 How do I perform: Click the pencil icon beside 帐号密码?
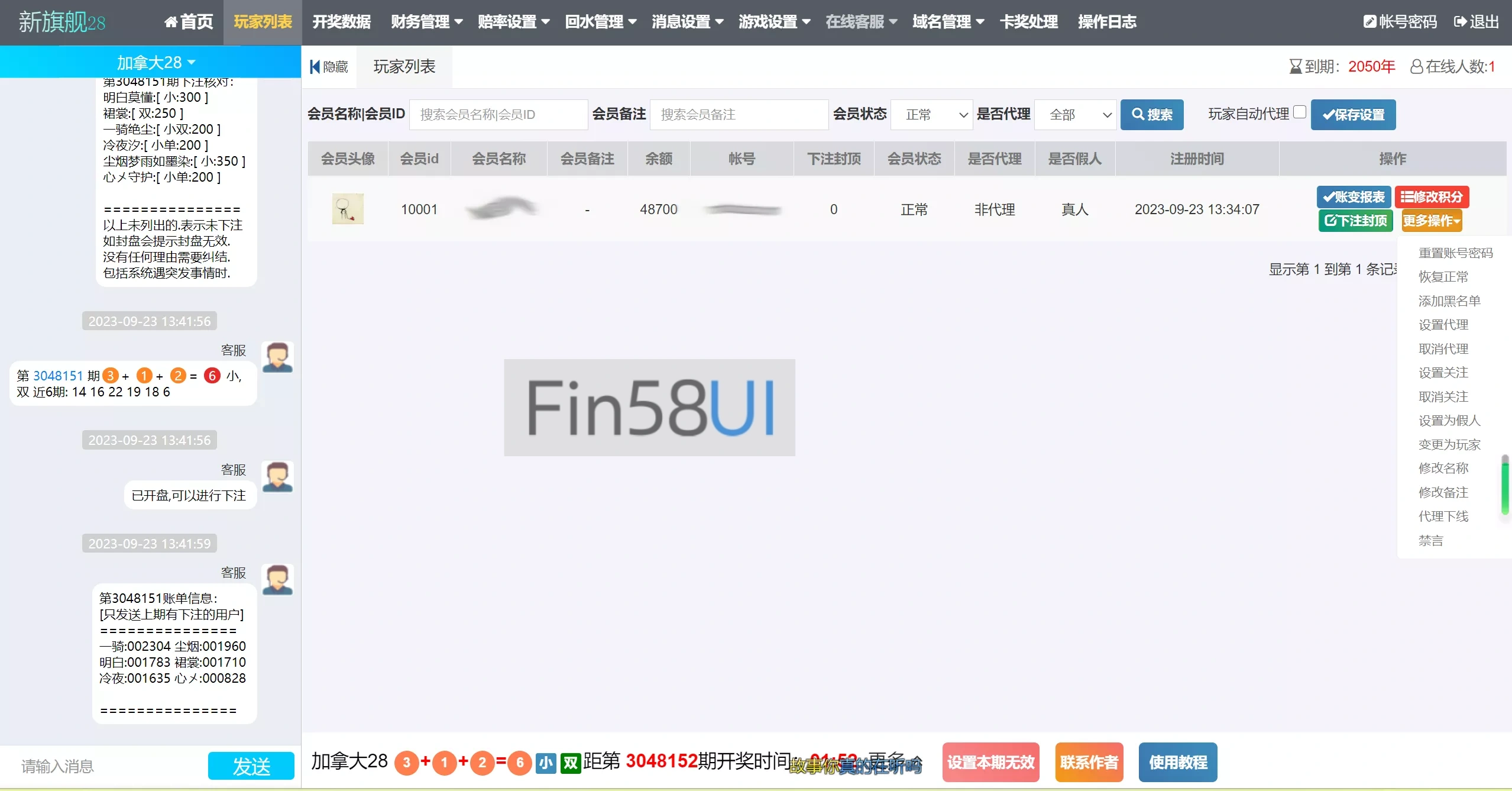pyautogui.click(x=1371, y=21)
